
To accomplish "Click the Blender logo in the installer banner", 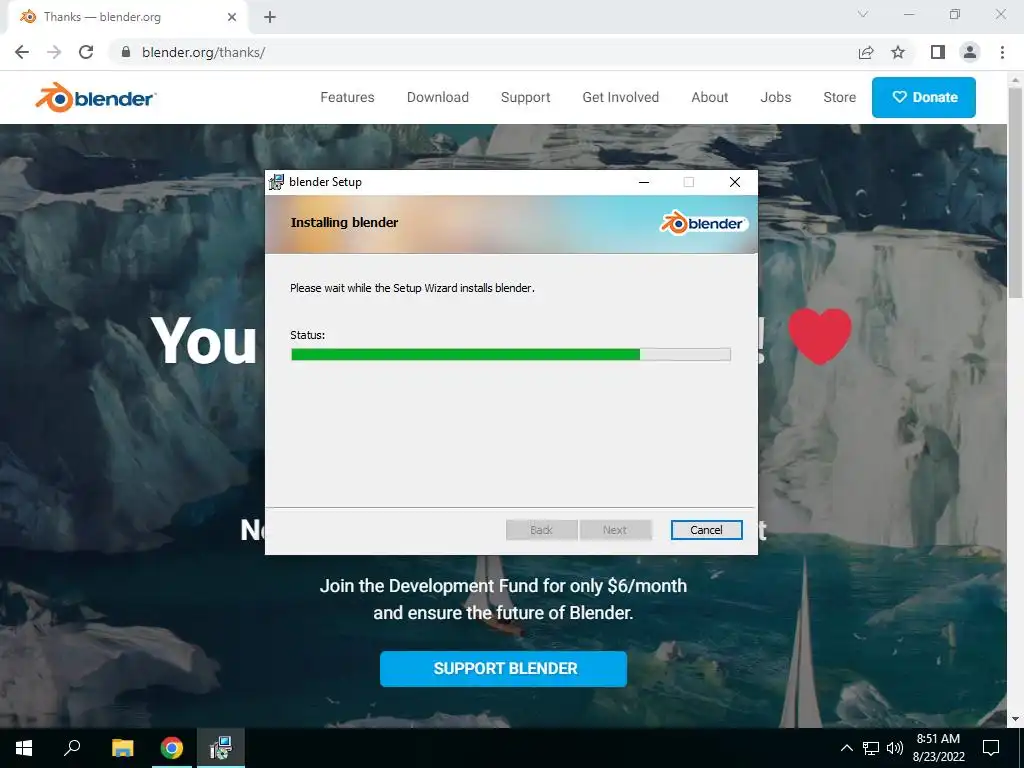I will click(703, 223).
